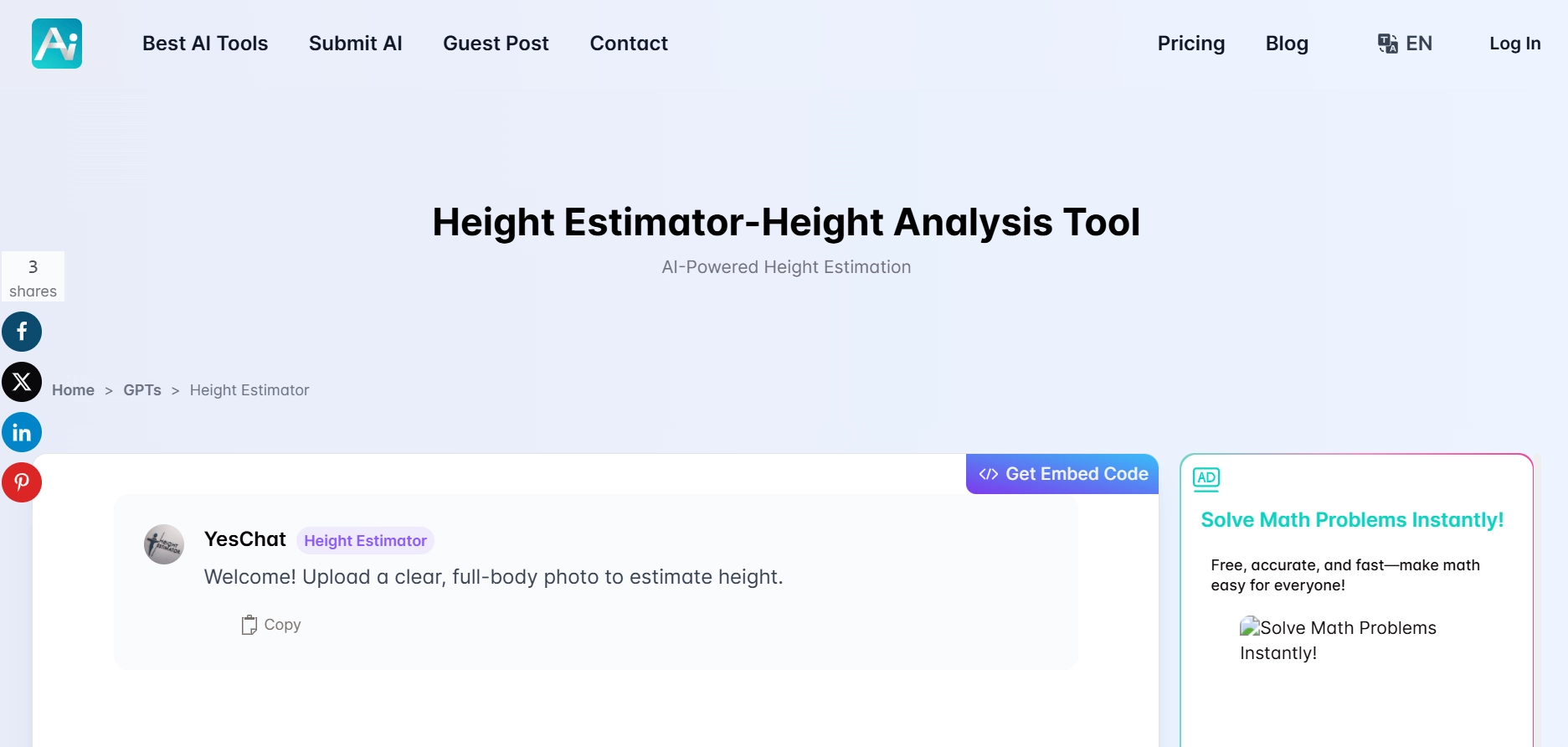Open the EN language selector

1418,44
